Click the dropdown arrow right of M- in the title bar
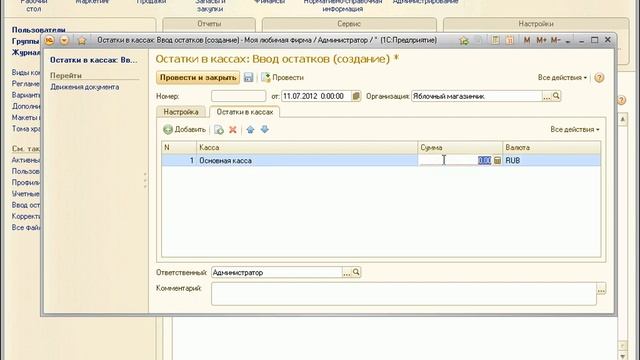 point(567,41)
